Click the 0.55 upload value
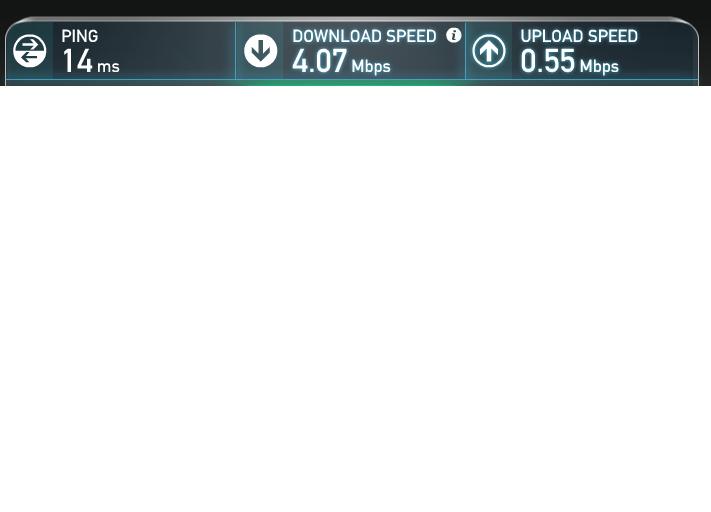The image size is (711, 512). 548,61
